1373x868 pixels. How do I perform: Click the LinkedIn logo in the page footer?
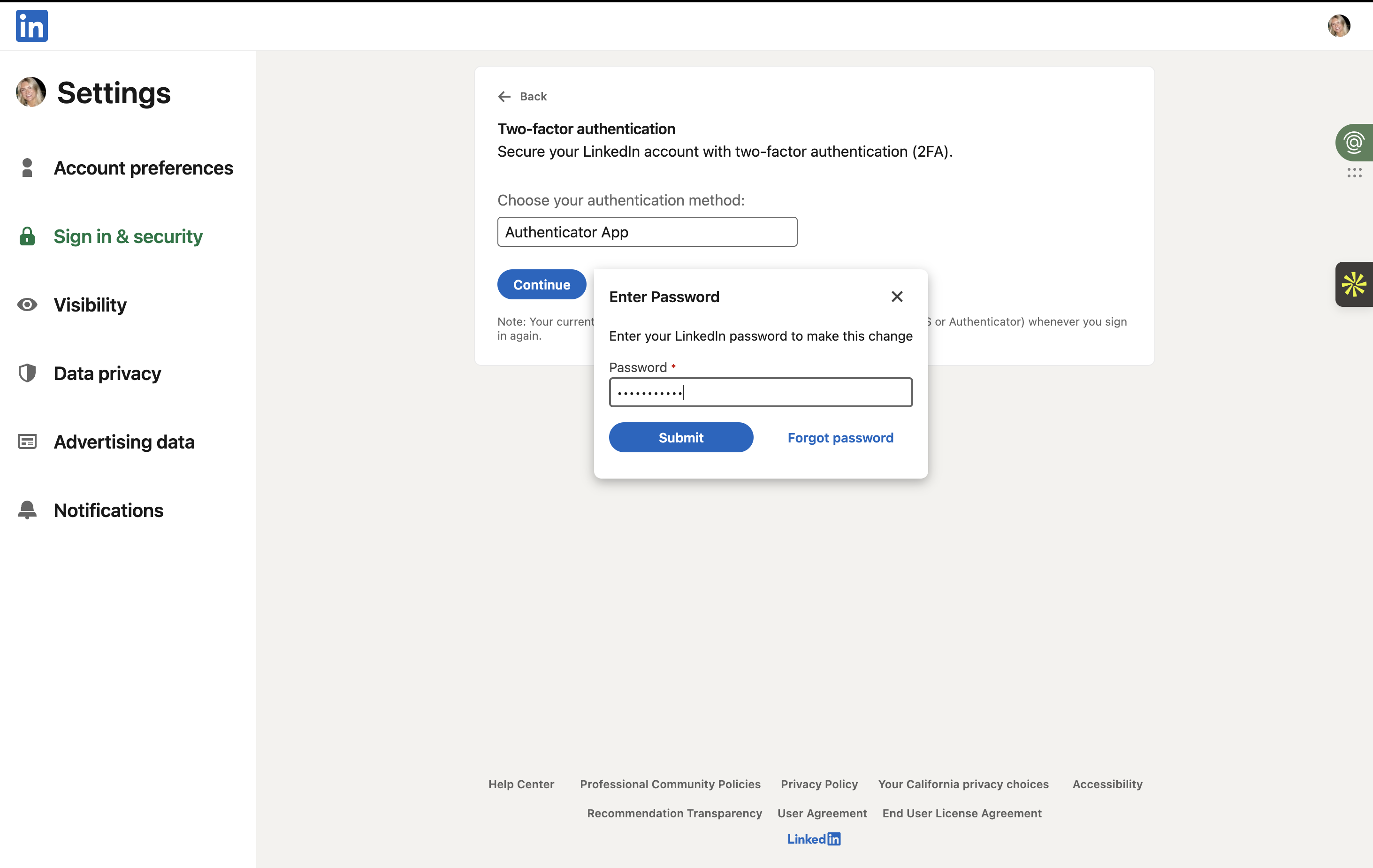pyautogui.click(x=814, y=838)
